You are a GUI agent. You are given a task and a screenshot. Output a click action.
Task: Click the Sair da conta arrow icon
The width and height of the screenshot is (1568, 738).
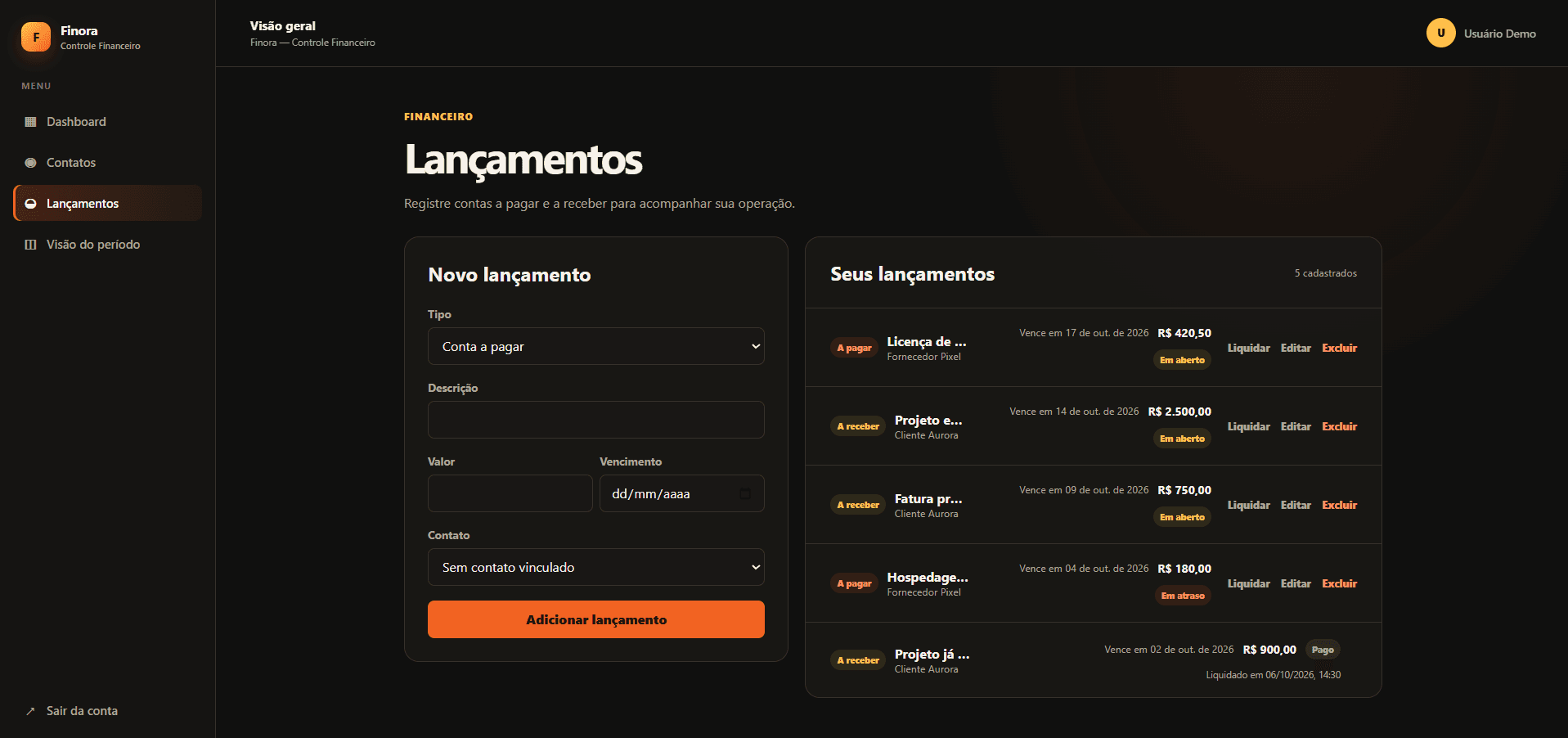[x=30, y=711]
